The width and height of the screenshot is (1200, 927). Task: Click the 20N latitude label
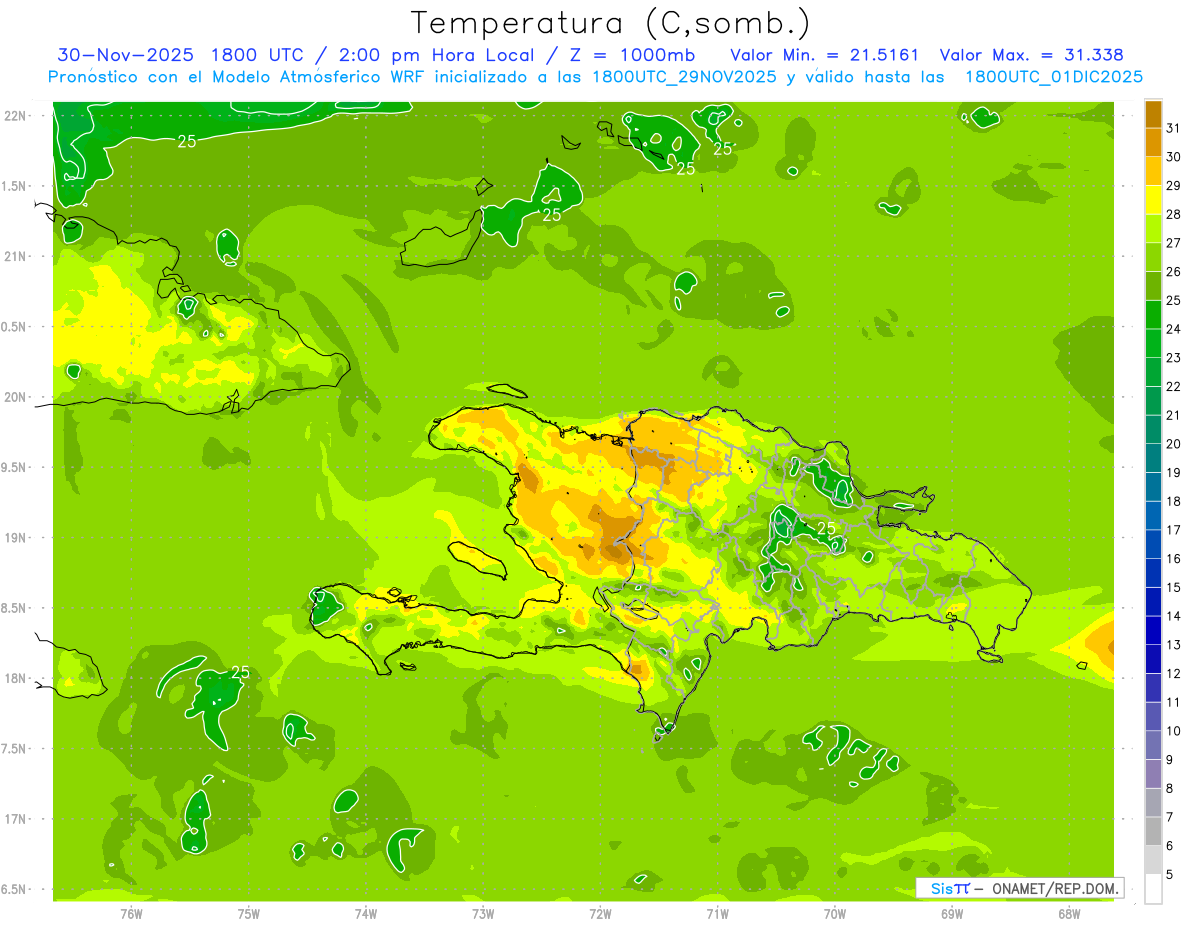point(17,397)
